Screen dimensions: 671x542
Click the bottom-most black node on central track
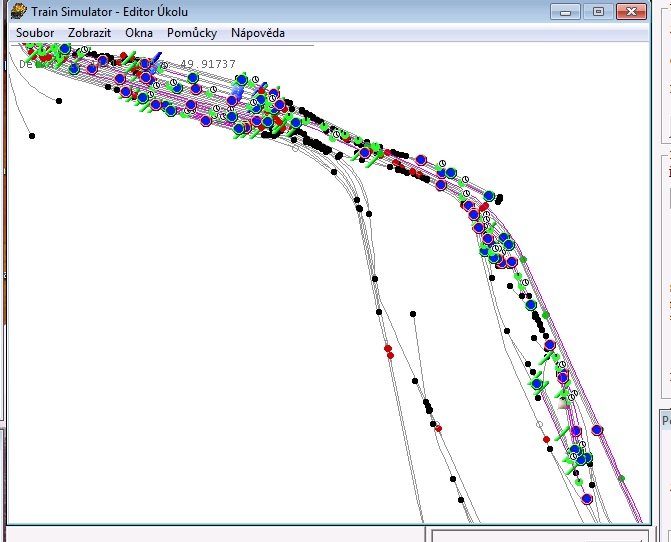coord(462,498)
